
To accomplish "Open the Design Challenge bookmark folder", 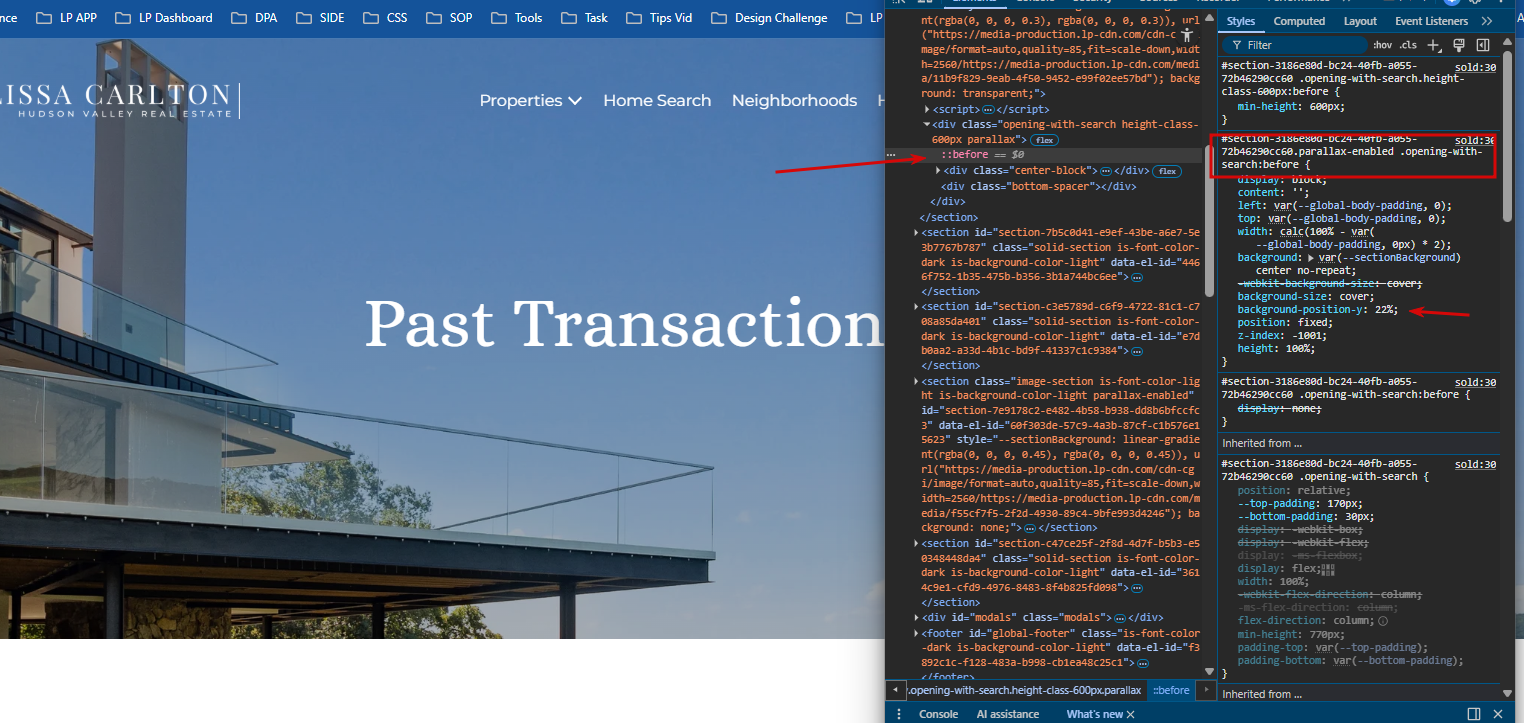I will pos(769,17).
